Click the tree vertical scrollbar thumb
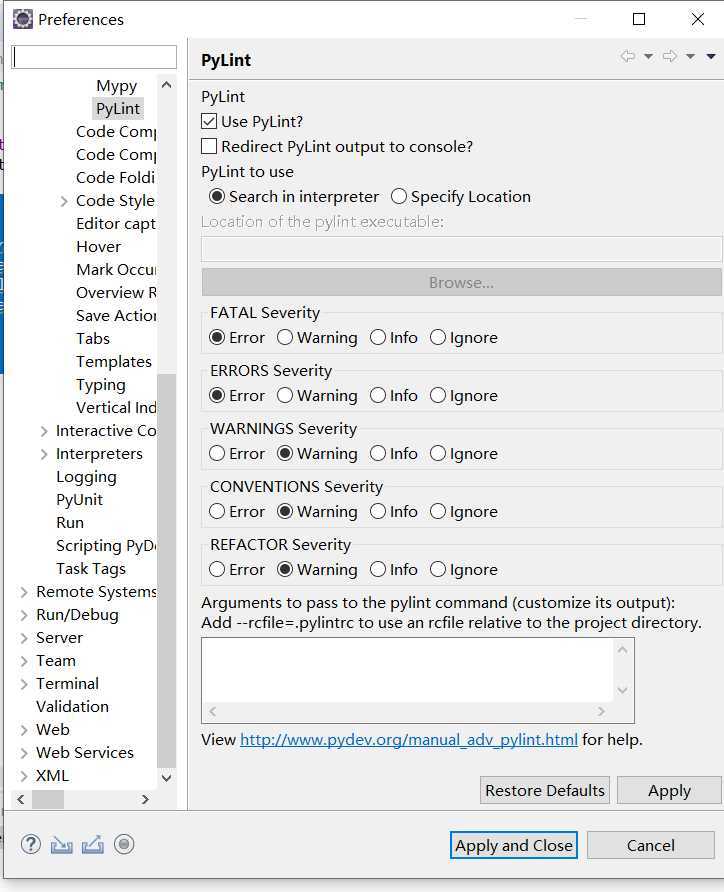 (x=166, y=570)
